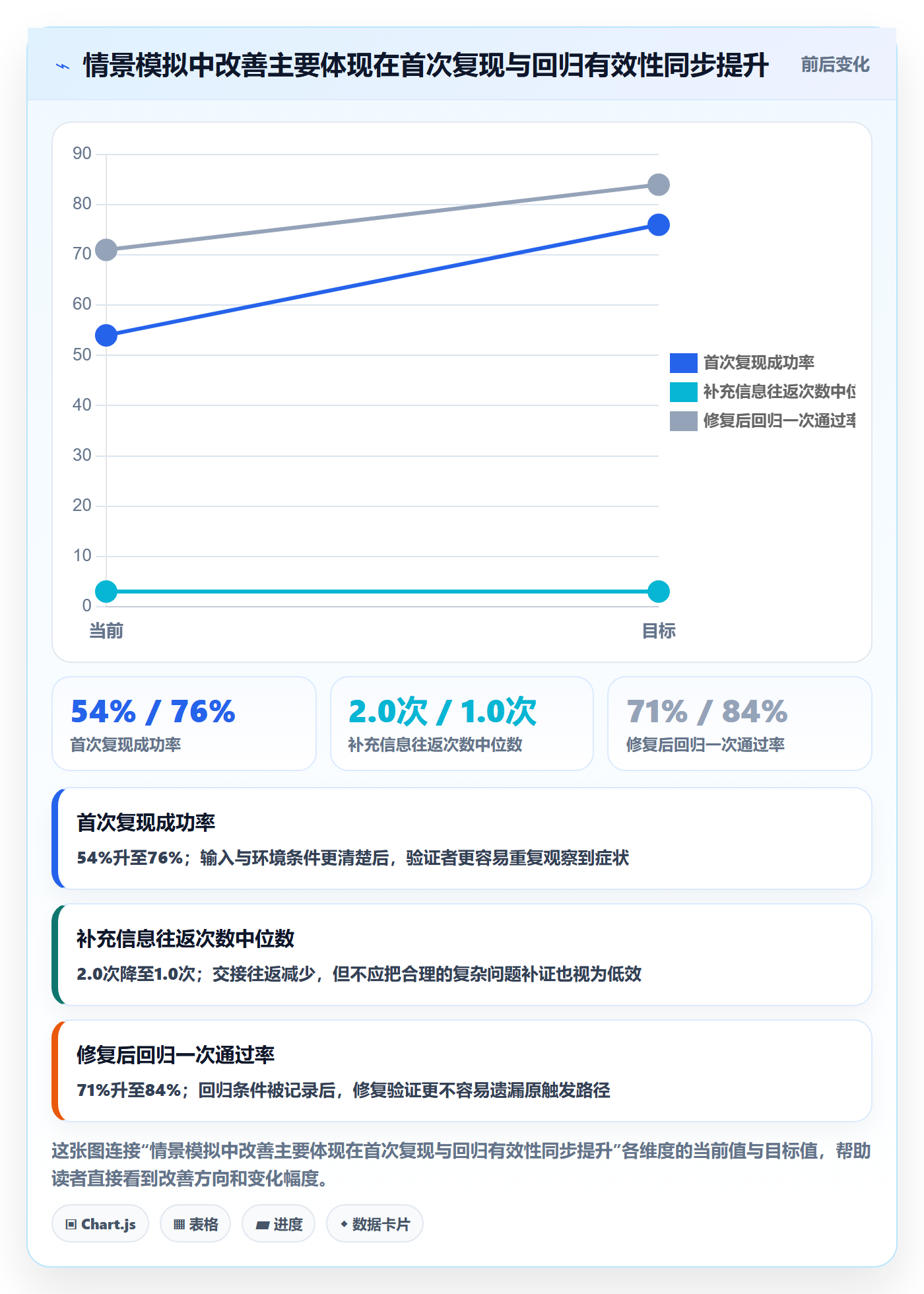Click 修复后回归一次通过率 label in the stat card

705,745
